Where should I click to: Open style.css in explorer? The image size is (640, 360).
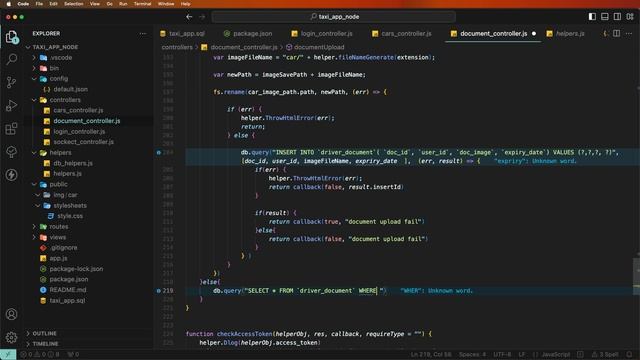(x=70, y=216)
